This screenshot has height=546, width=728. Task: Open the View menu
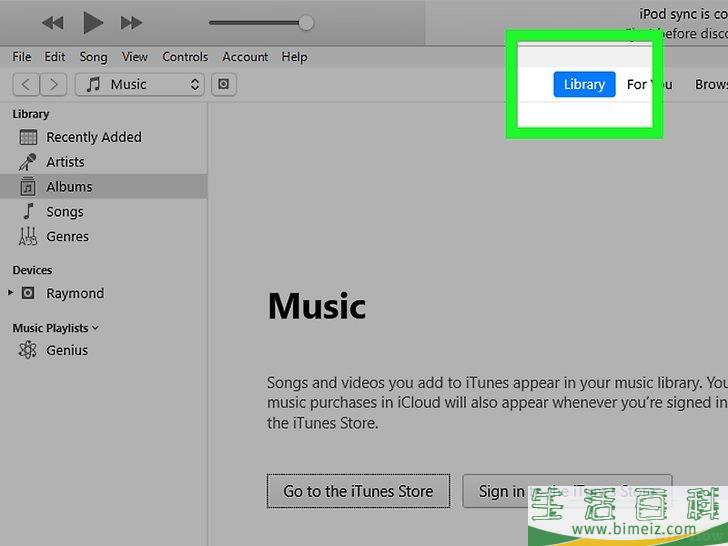(x=135, y=57)
